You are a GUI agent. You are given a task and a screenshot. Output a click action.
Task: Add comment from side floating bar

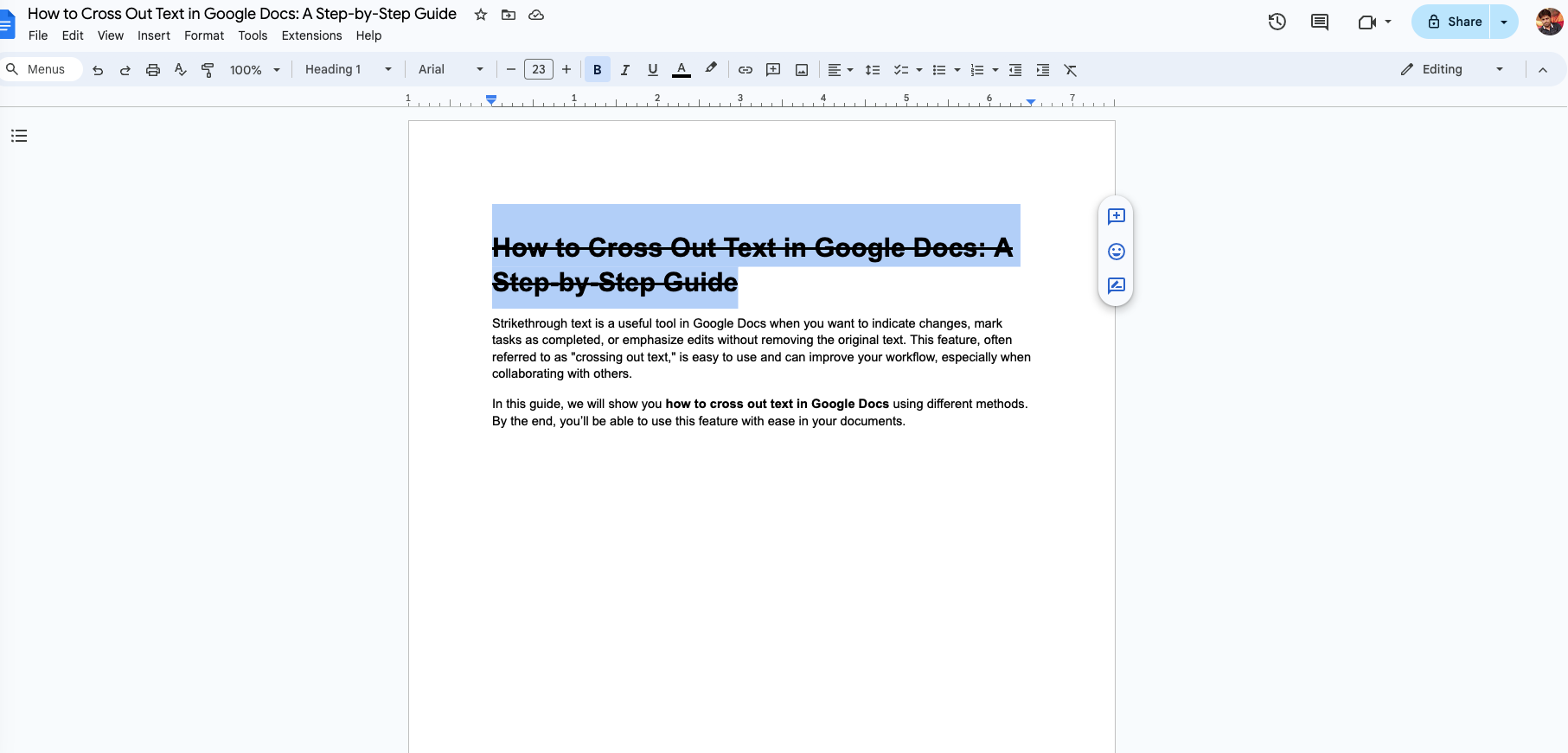(x=1117, y=216)
